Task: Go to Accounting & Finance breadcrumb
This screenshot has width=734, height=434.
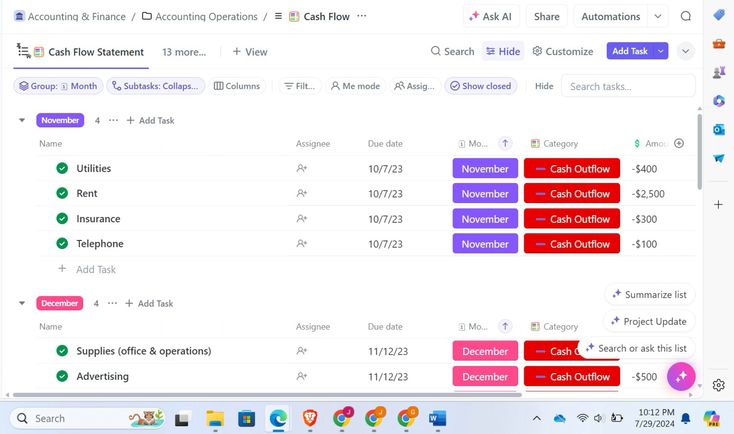Action: (70, 16)
